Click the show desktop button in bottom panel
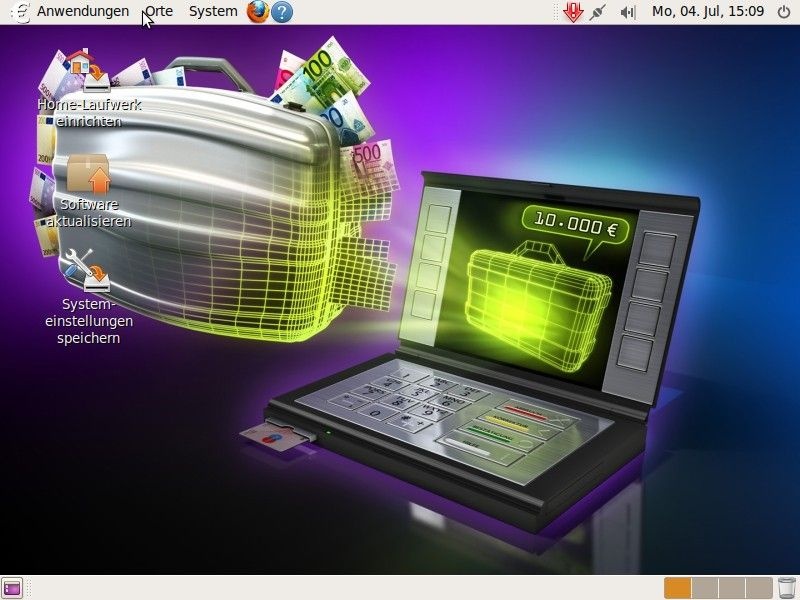 click(12, 588)
